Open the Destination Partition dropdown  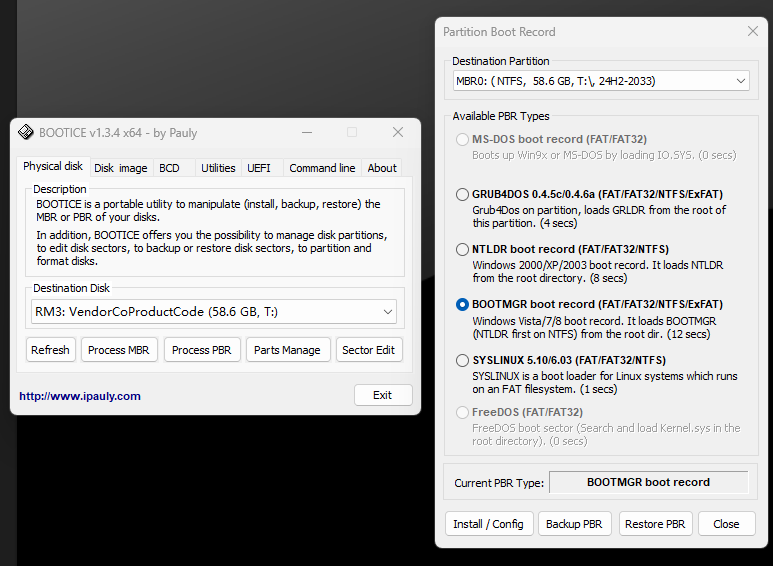(x=601, y=81)
